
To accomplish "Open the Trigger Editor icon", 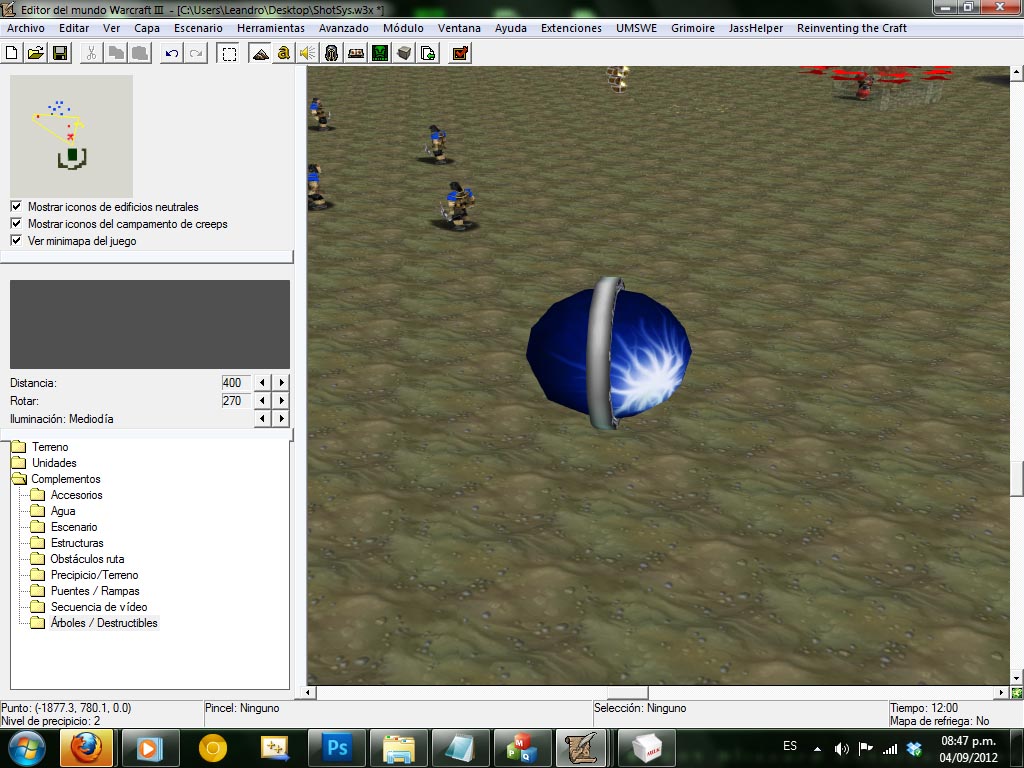I will click(283, 54).
